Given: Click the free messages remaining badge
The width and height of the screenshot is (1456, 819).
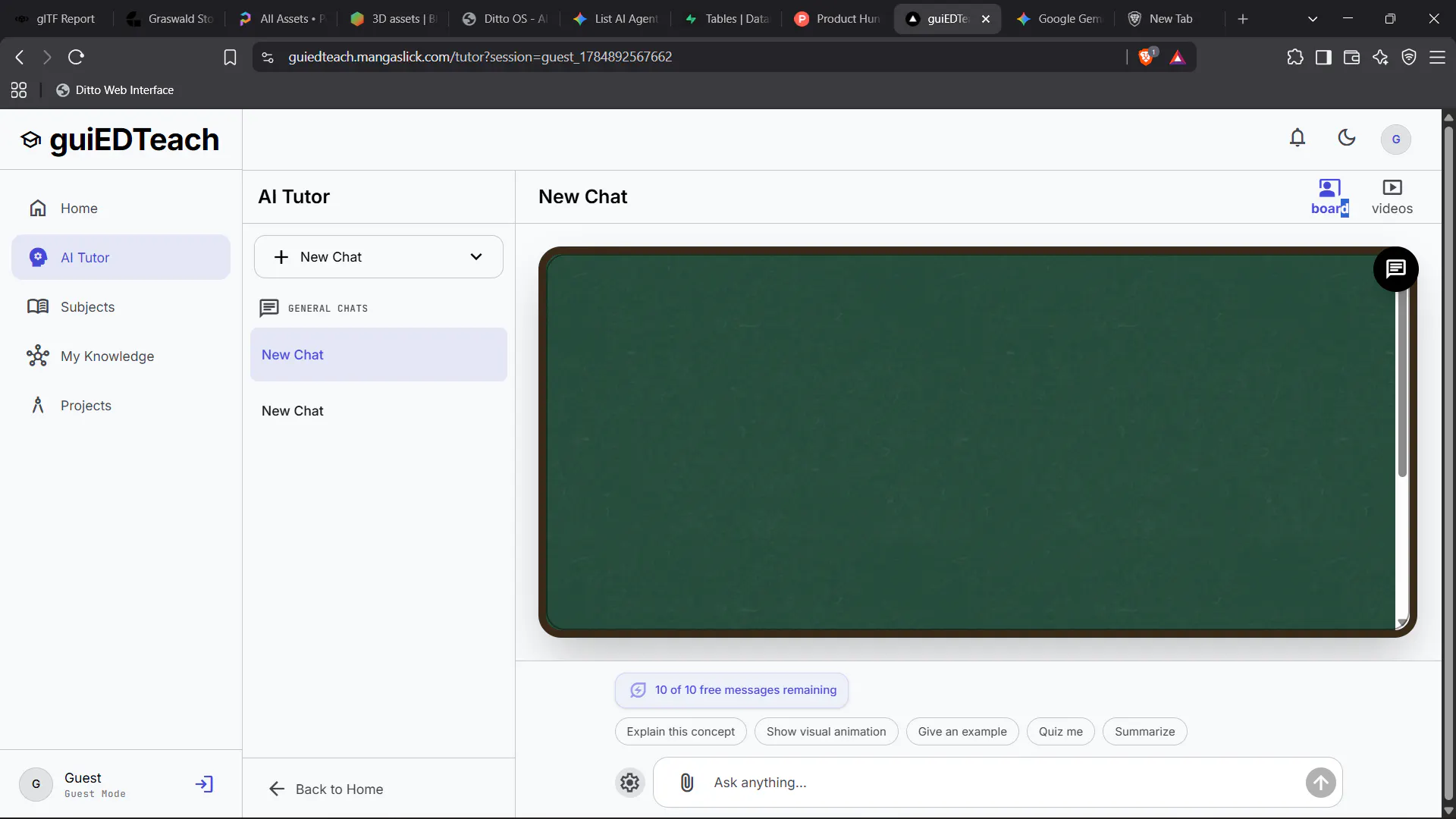Looking at the screenshot, I should tap(732, 690).
